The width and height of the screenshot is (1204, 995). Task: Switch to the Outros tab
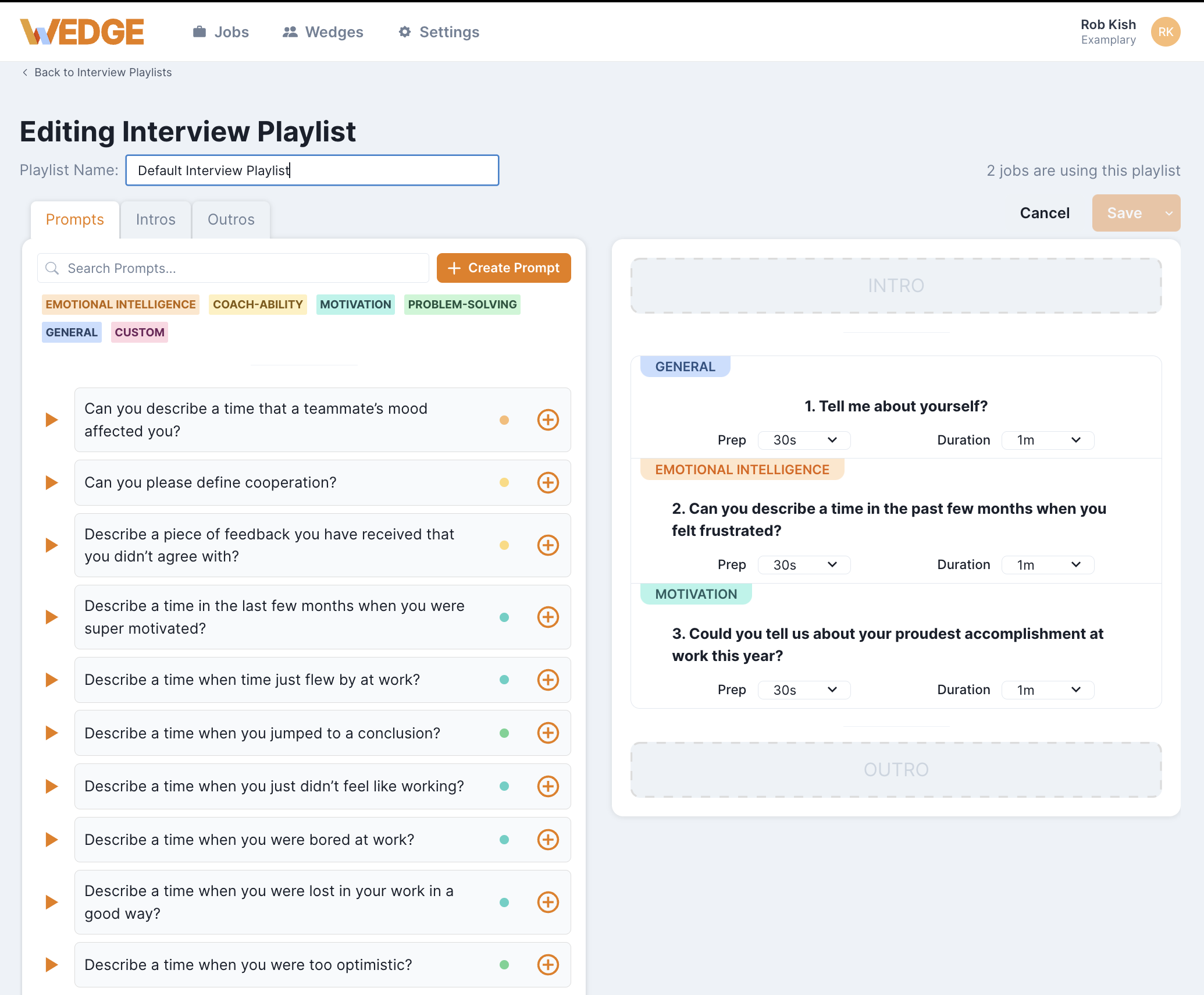coord(231,219)
